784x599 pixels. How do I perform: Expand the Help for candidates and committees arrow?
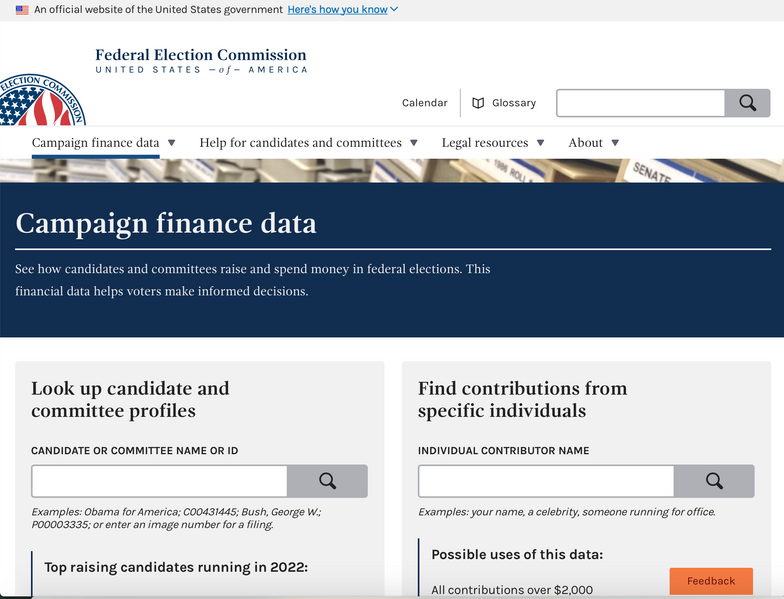[x=414, y=143]
